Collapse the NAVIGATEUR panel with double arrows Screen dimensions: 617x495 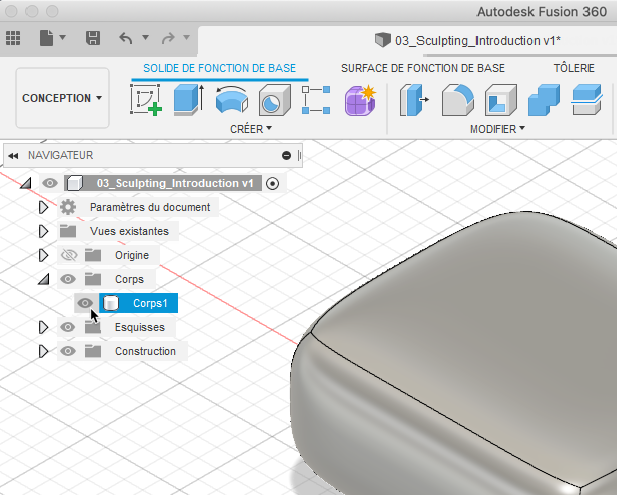pyautogui.click(x=13, y=156)
